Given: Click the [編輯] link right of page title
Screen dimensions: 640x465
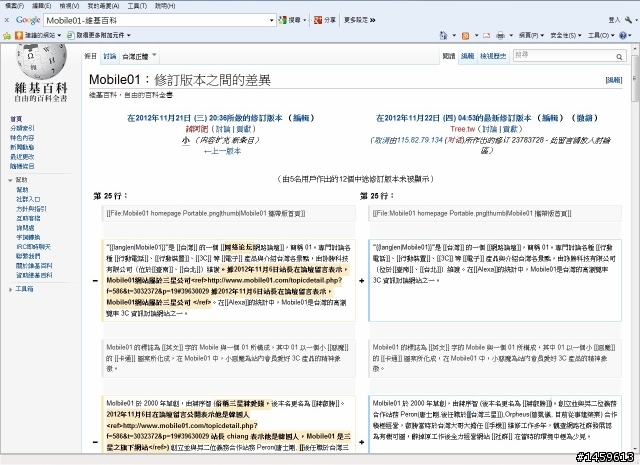Looking at the screenshot, I should pos(613,80).
